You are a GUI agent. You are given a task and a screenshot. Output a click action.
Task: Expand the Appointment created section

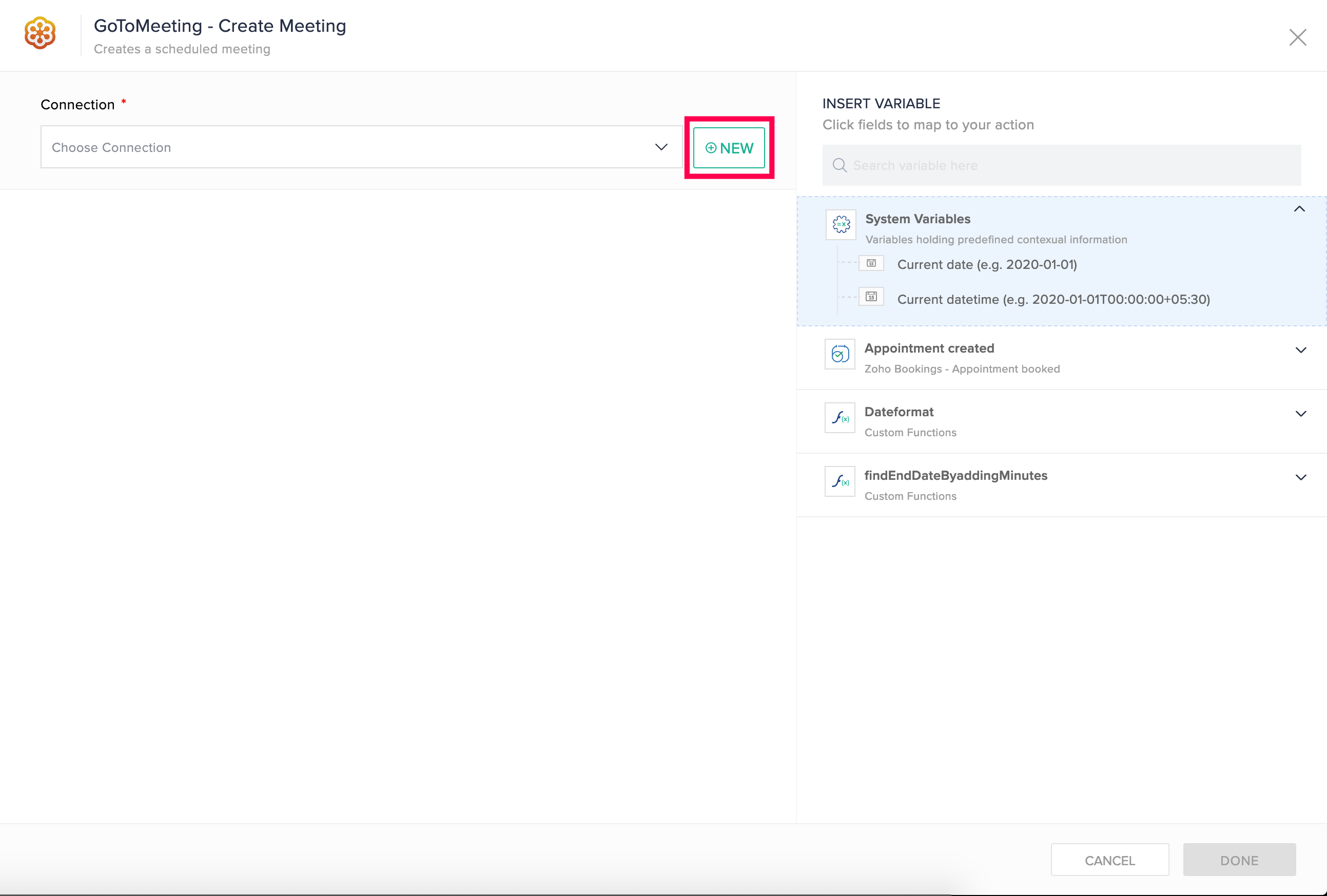click(1300, 350)
